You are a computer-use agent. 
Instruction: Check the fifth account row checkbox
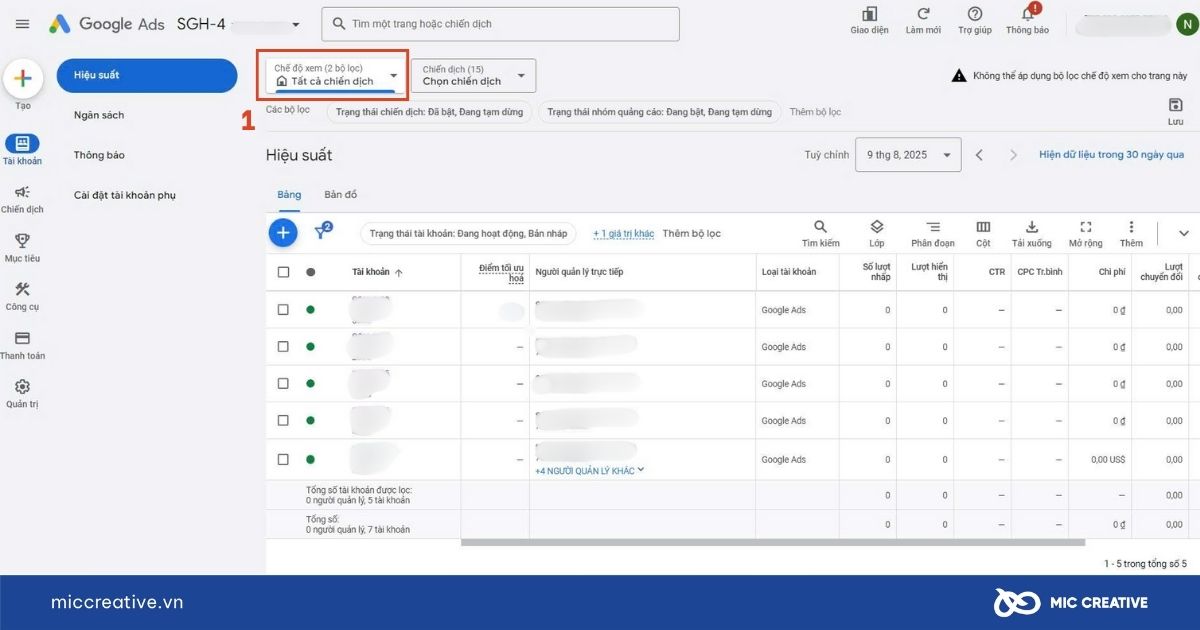click(283, 460)
